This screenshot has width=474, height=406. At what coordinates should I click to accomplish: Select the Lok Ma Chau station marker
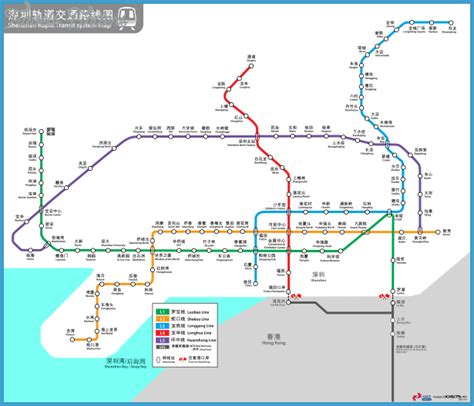point(288,302)
